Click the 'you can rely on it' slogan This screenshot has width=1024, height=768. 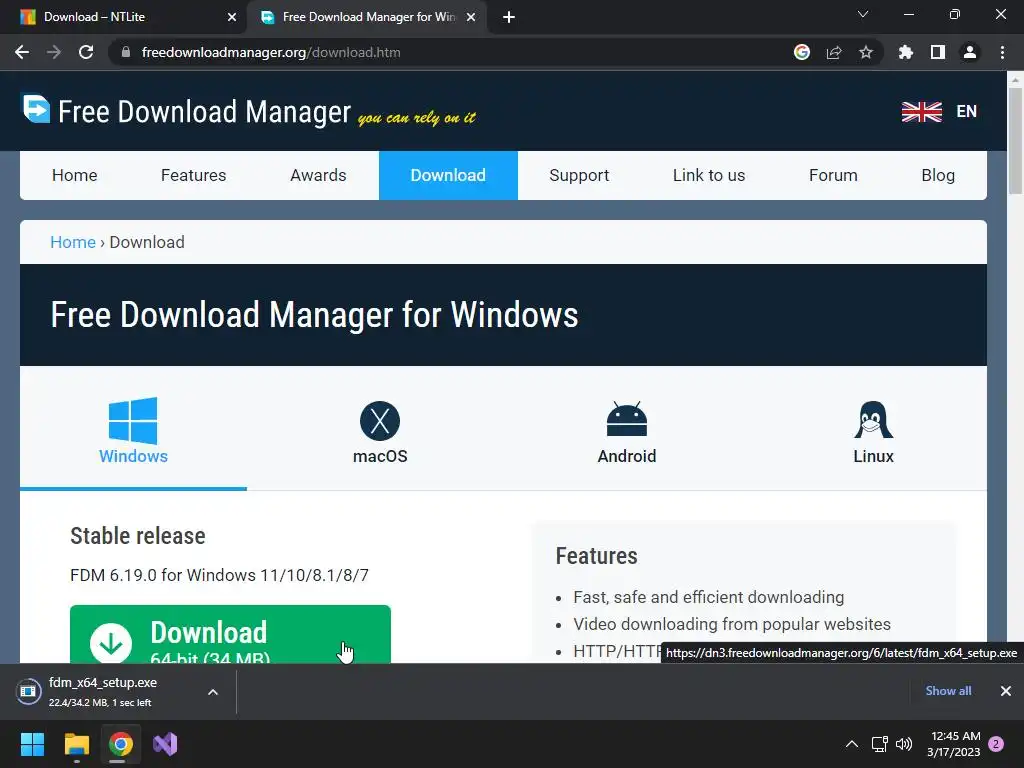pos(417,118)
